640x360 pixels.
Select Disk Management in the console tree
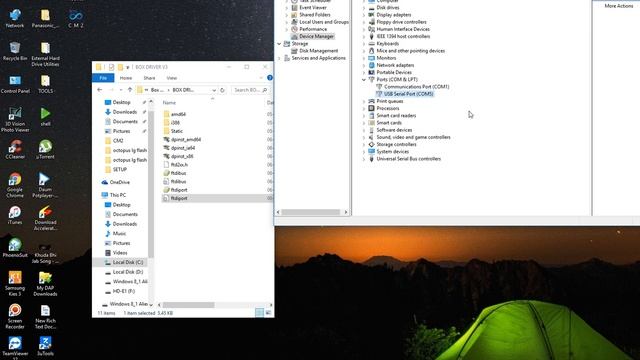(x=318, y=51)
